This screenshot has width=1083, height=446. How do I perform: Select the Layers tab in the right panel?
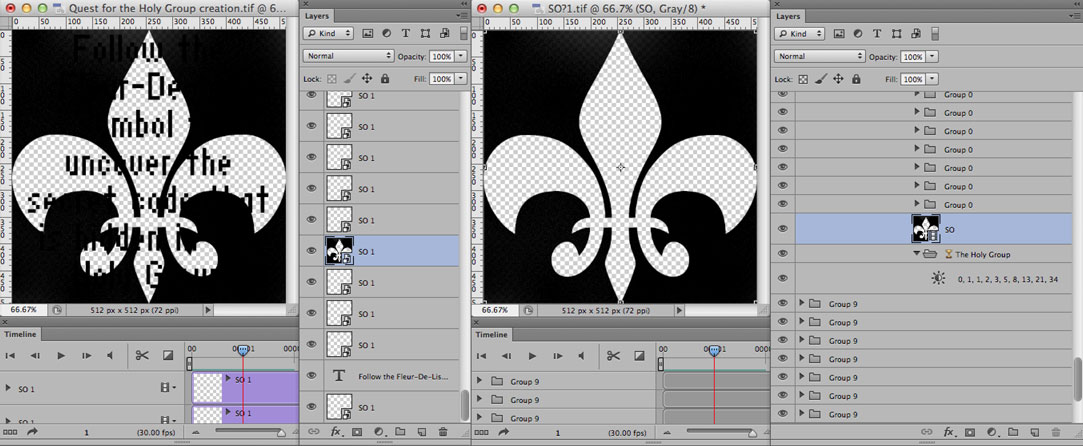788,16
